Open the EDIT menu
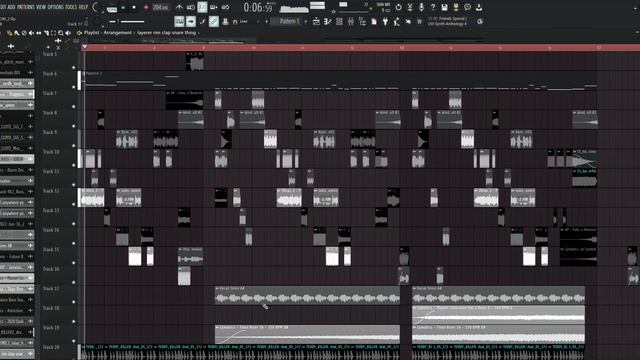 [x=3, y=7]
